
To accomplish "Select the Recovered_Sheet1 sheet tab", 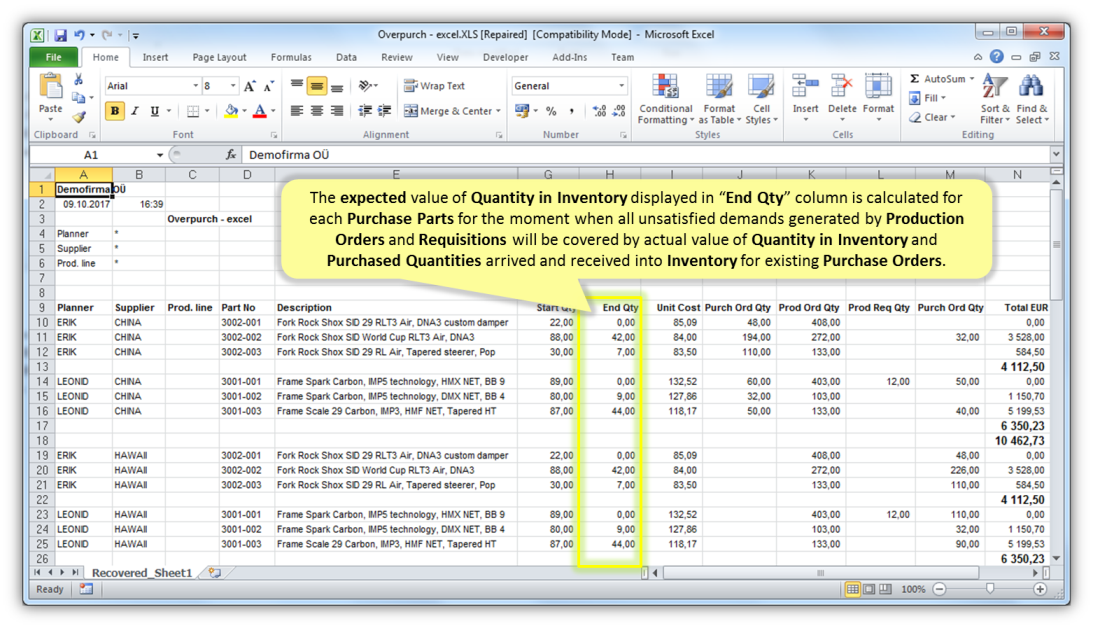I will pyautogui.click(x=141, y=573).
